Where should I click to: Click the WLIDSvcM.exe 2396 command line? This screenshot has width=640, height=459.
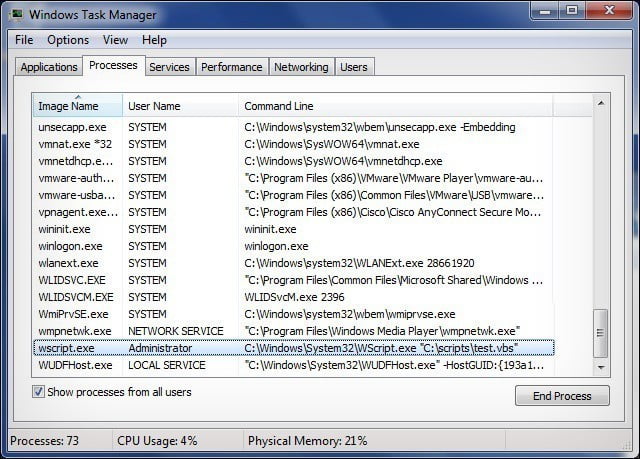(294, 297)
